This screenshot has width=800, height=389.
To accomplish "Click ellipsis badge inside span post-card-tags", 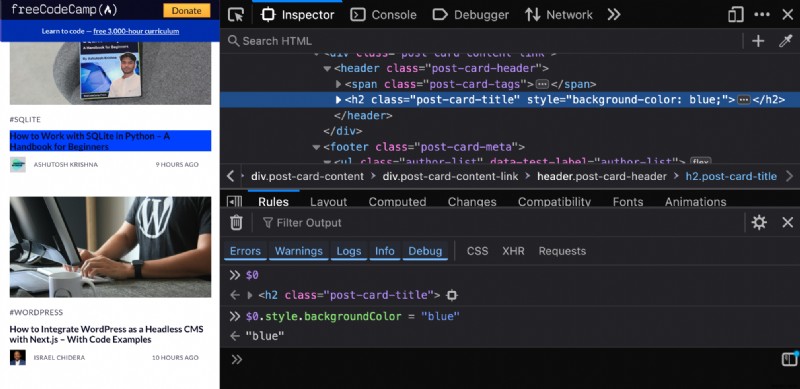I will tap(542, 84).
